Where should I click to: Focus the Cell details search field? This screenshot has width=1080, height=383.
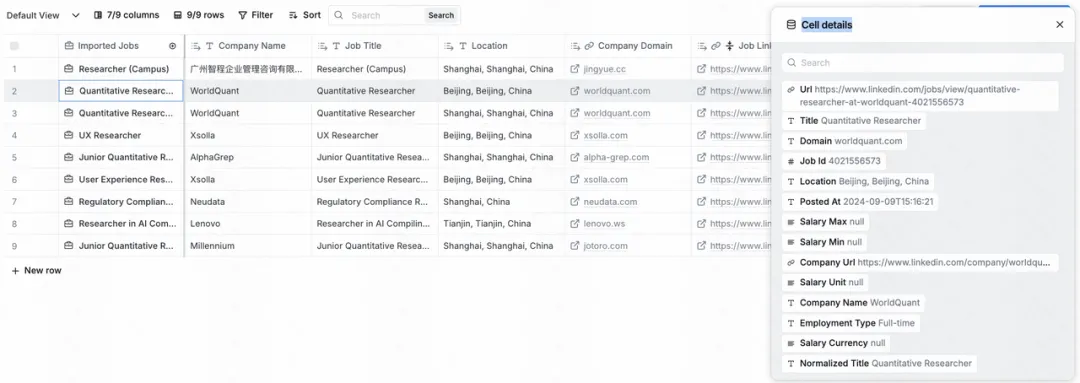coord(923,63)
